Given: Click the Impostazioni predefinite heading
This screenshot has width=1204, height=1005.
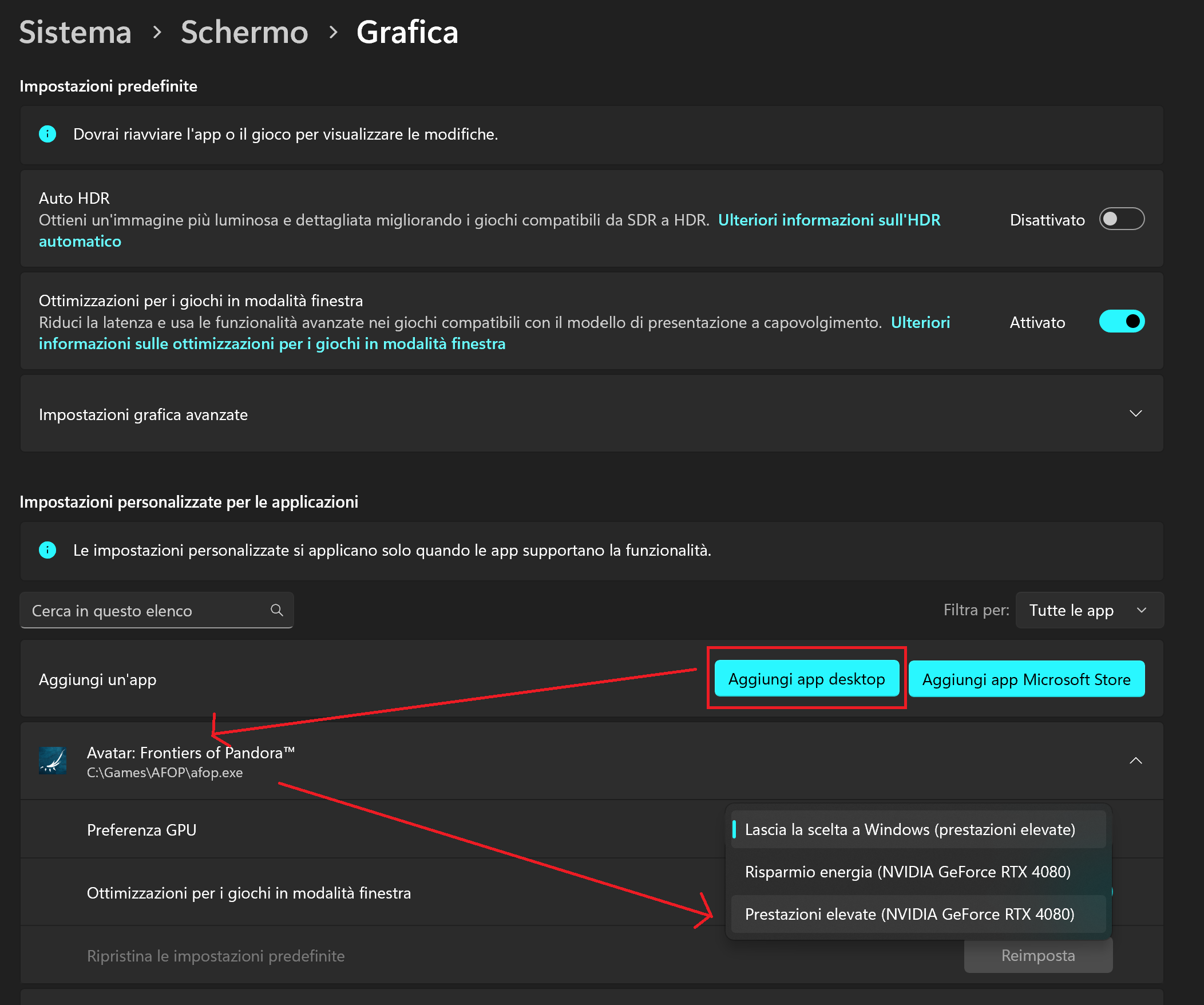Looking at the screenshot, I should (x=108, y=86).
